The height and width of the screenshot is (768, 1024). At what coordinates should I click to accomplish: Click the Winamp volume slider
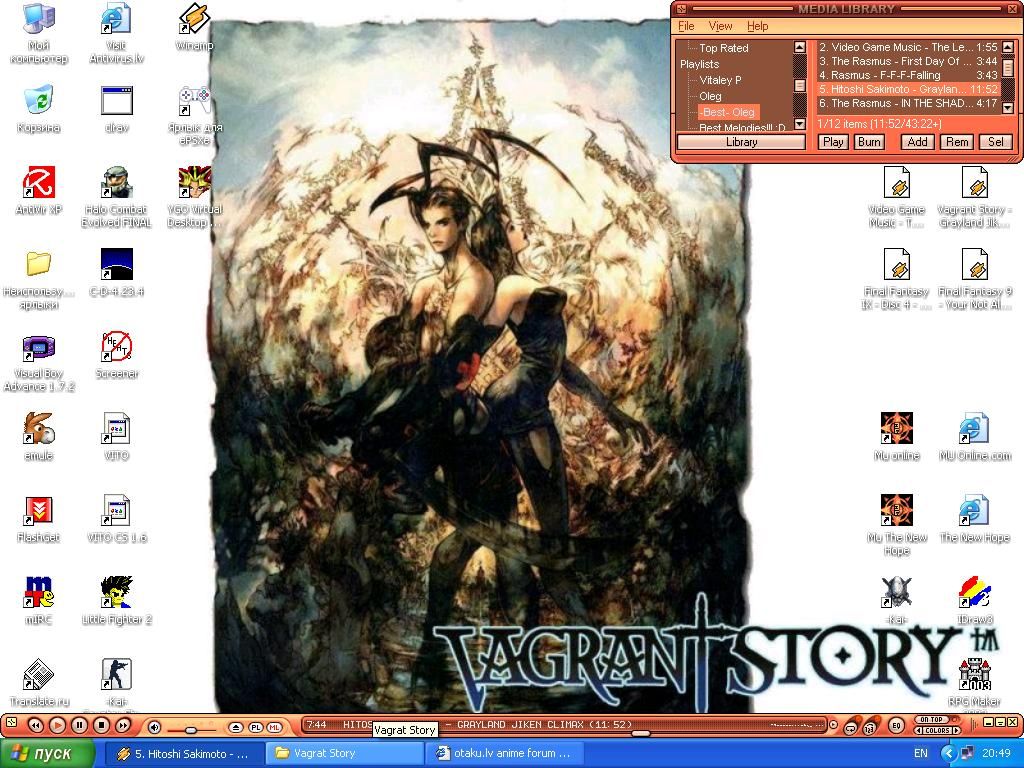[191, 729]
